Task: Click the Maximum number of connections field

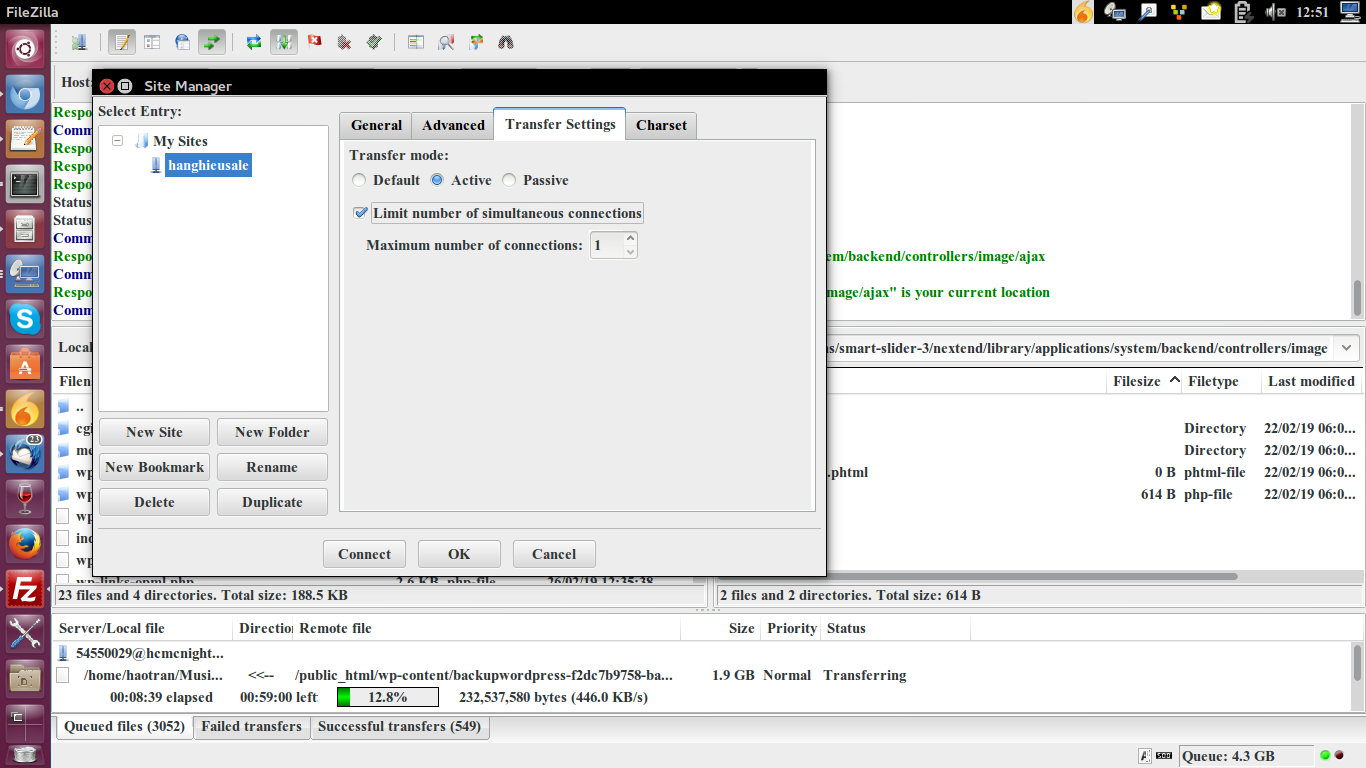Action: click(606, 245)
